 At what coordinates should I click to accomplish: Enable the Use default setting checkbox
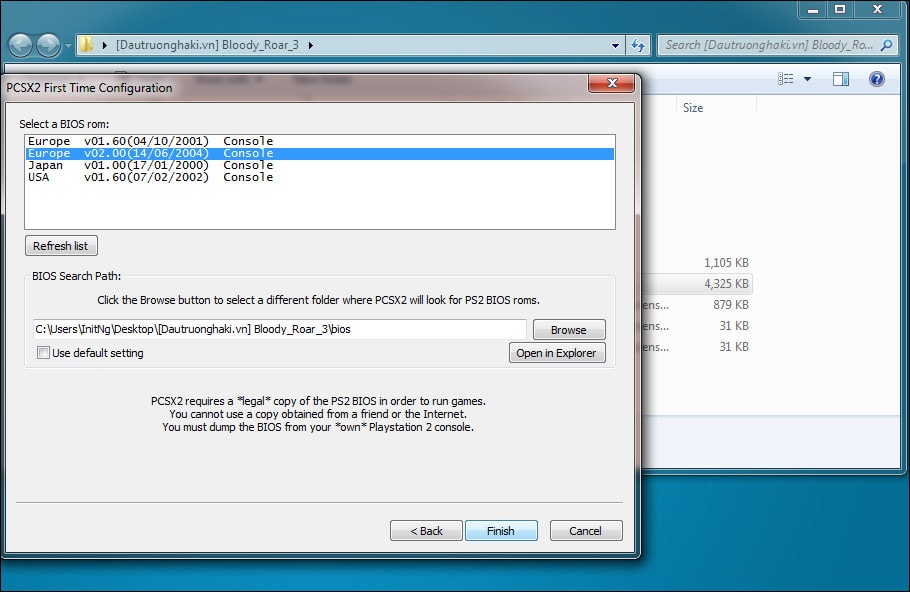pyautogui.click(x=43, y=353)
